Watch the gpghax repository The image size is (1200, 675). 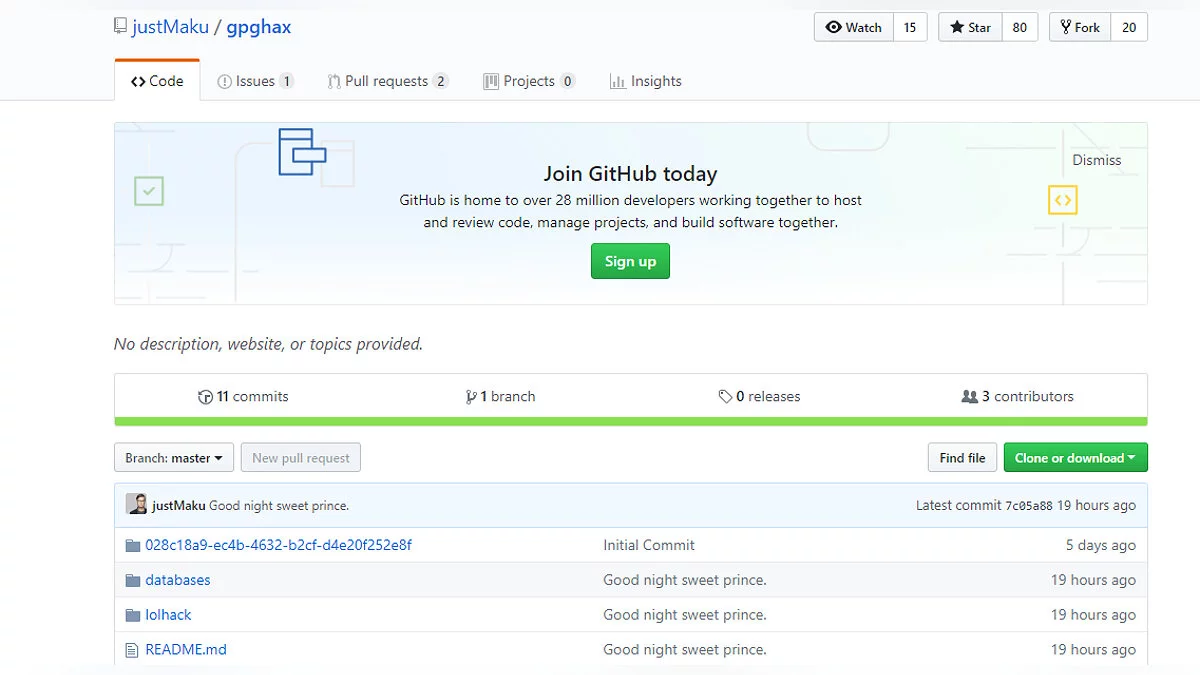click(x=854, y=27)
